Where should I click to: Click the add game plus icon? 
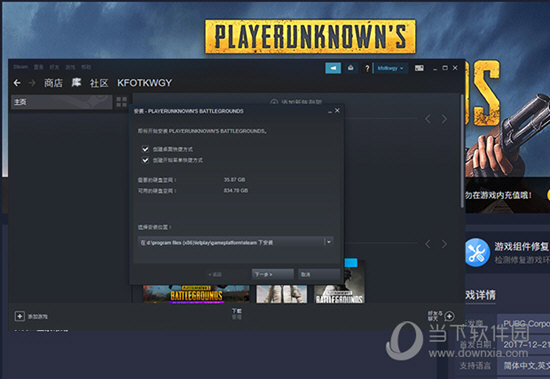coord(20,316)
